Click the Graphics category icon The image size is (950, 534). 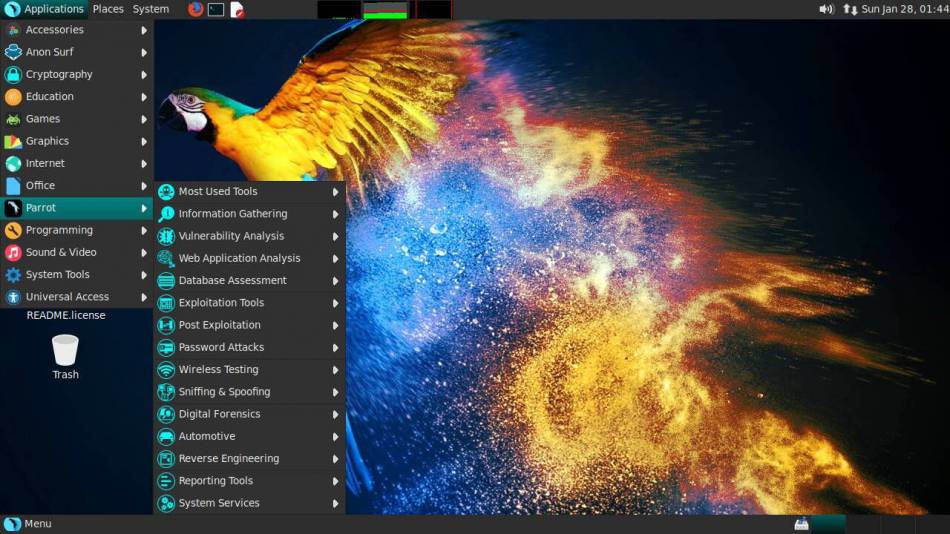pos(13,141)
